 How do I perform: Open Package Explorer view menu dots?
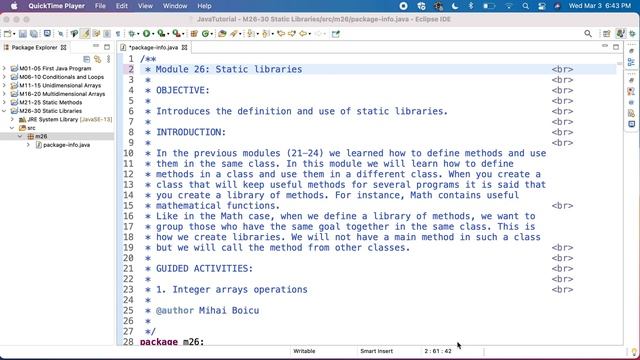(x=109, y=60)
